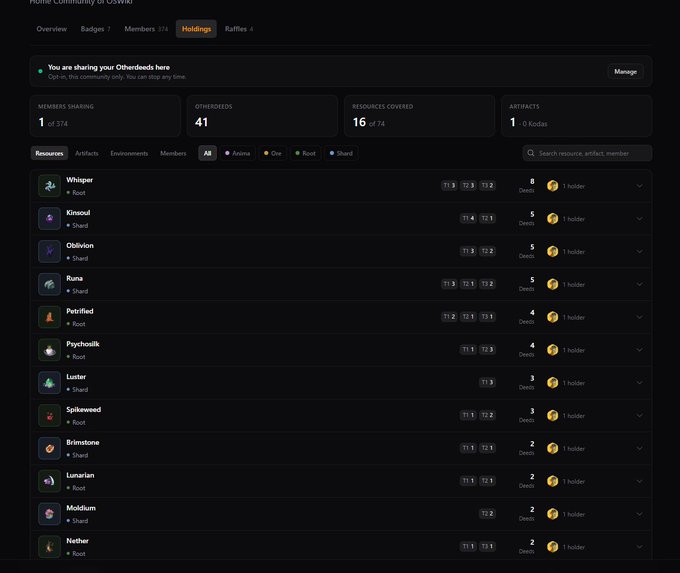Filter resources by Root
This screenshot has width=680, height=573.
(x=305, y=153)
